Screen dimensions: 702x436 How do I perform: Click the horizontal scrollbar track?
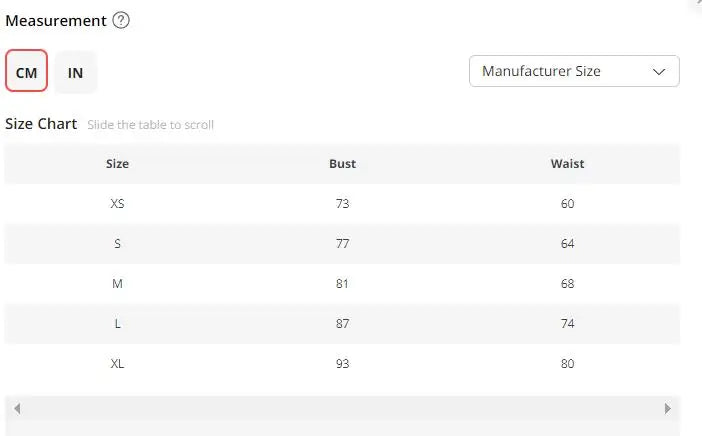pos(342,408)
